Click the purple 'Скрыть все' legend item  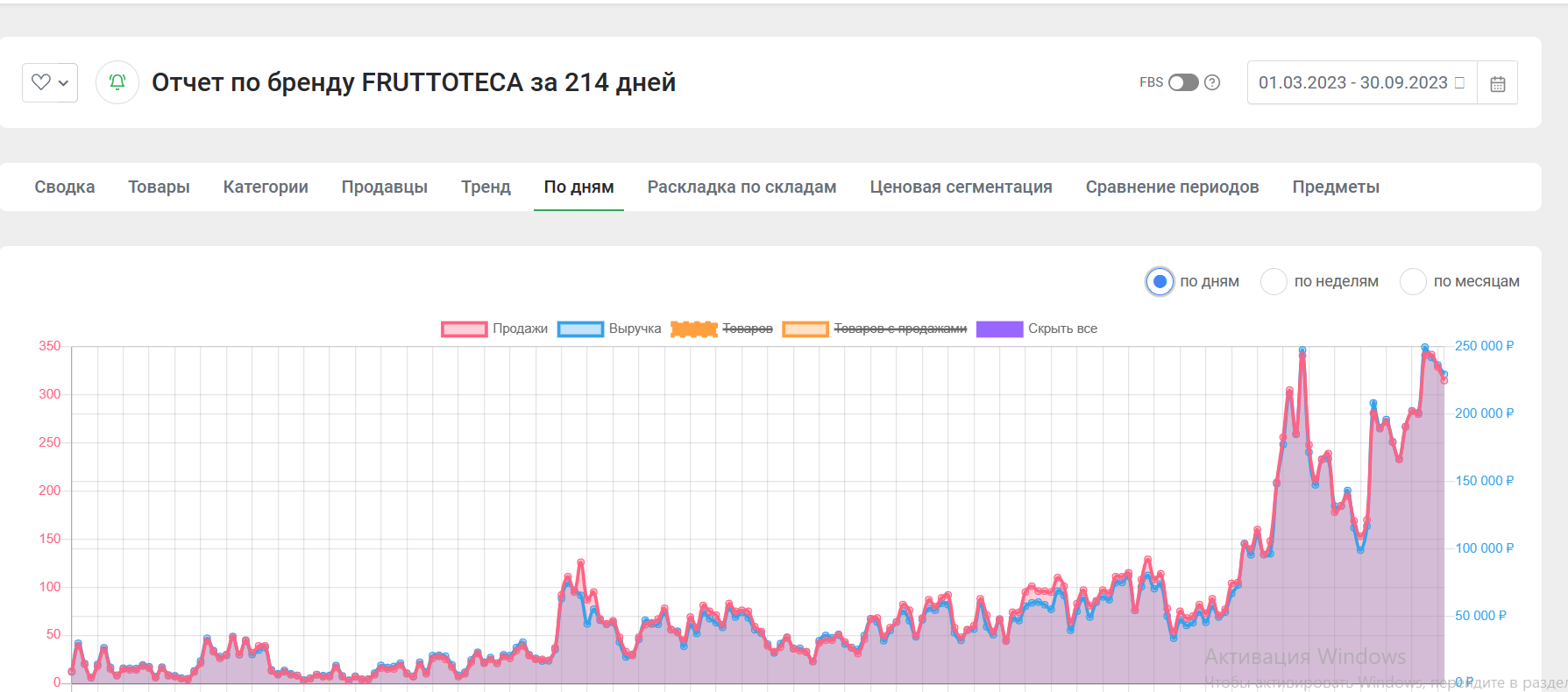[1037, 328]
